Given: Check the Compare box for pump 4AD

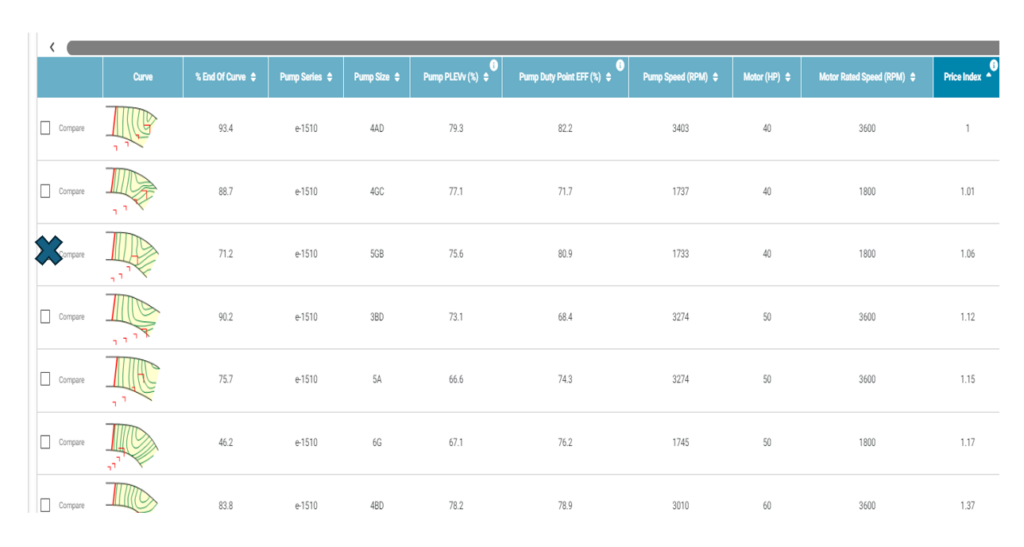Looking at the screenshot, I should (x=45, y=128).
